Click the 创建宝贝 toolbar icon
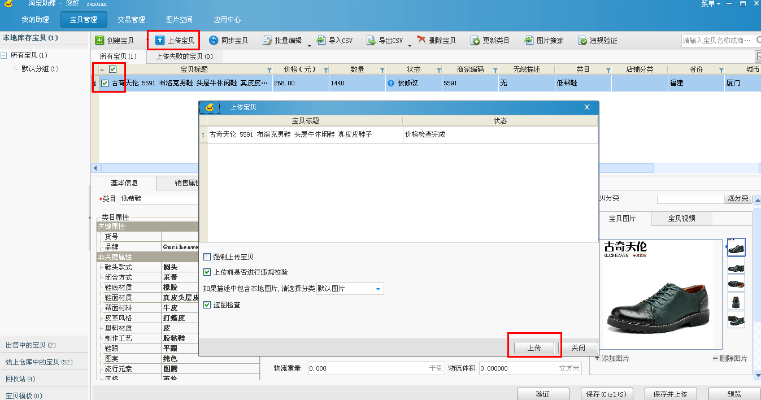 coord(99,40)
